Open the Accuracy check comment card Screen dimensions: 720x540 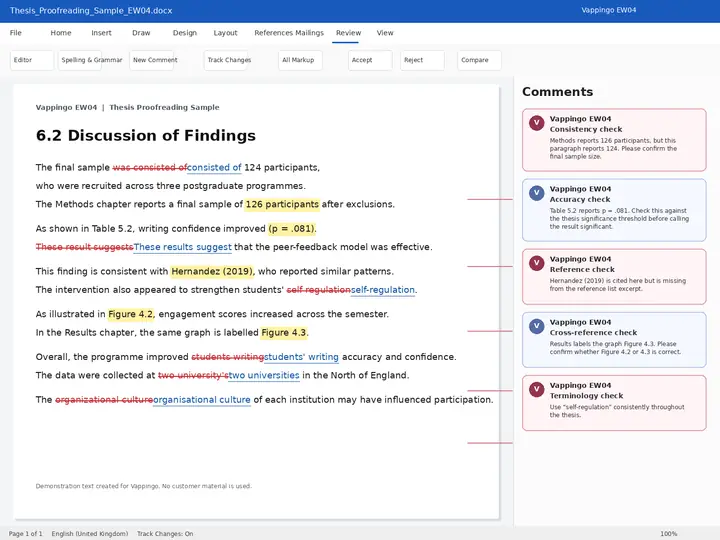click(x=614, y=210)
